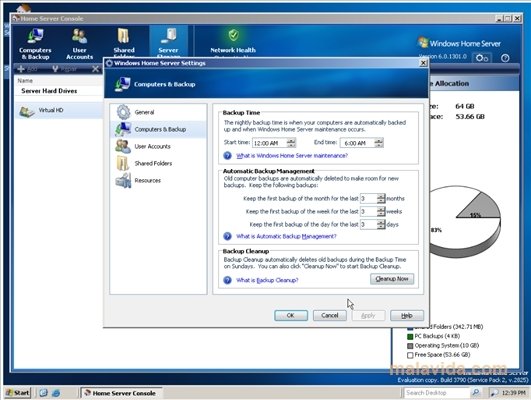The width and height of the screenshot is (531, 400).
Task: Click the Remove X toolbar icon
Action: (x=96, y=69)
